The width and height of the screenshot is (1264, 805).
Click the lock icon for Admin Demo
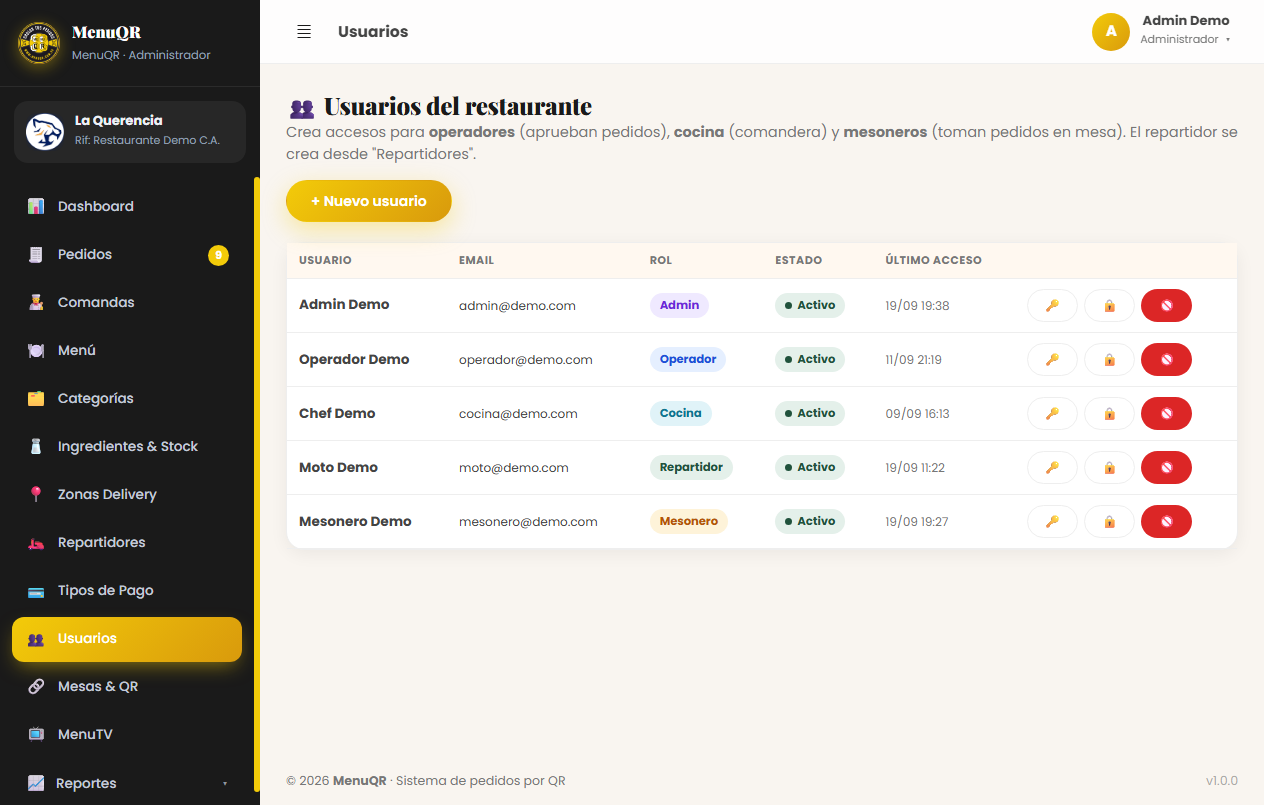1109,305
